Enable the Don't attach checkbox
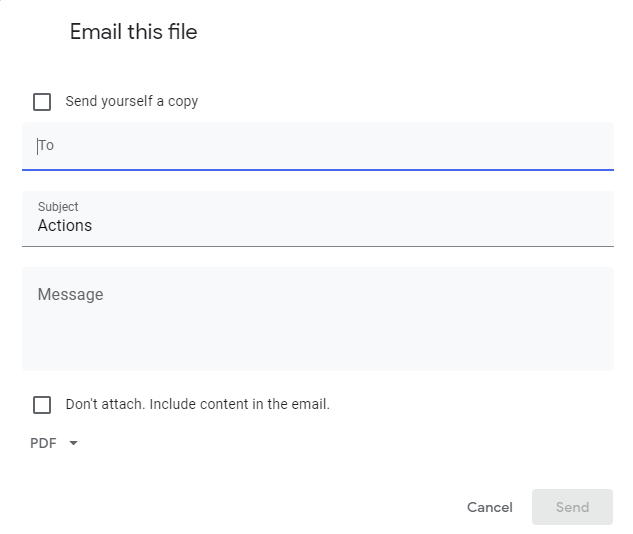Viewport: 633px width, 534px height. point(42,405)
